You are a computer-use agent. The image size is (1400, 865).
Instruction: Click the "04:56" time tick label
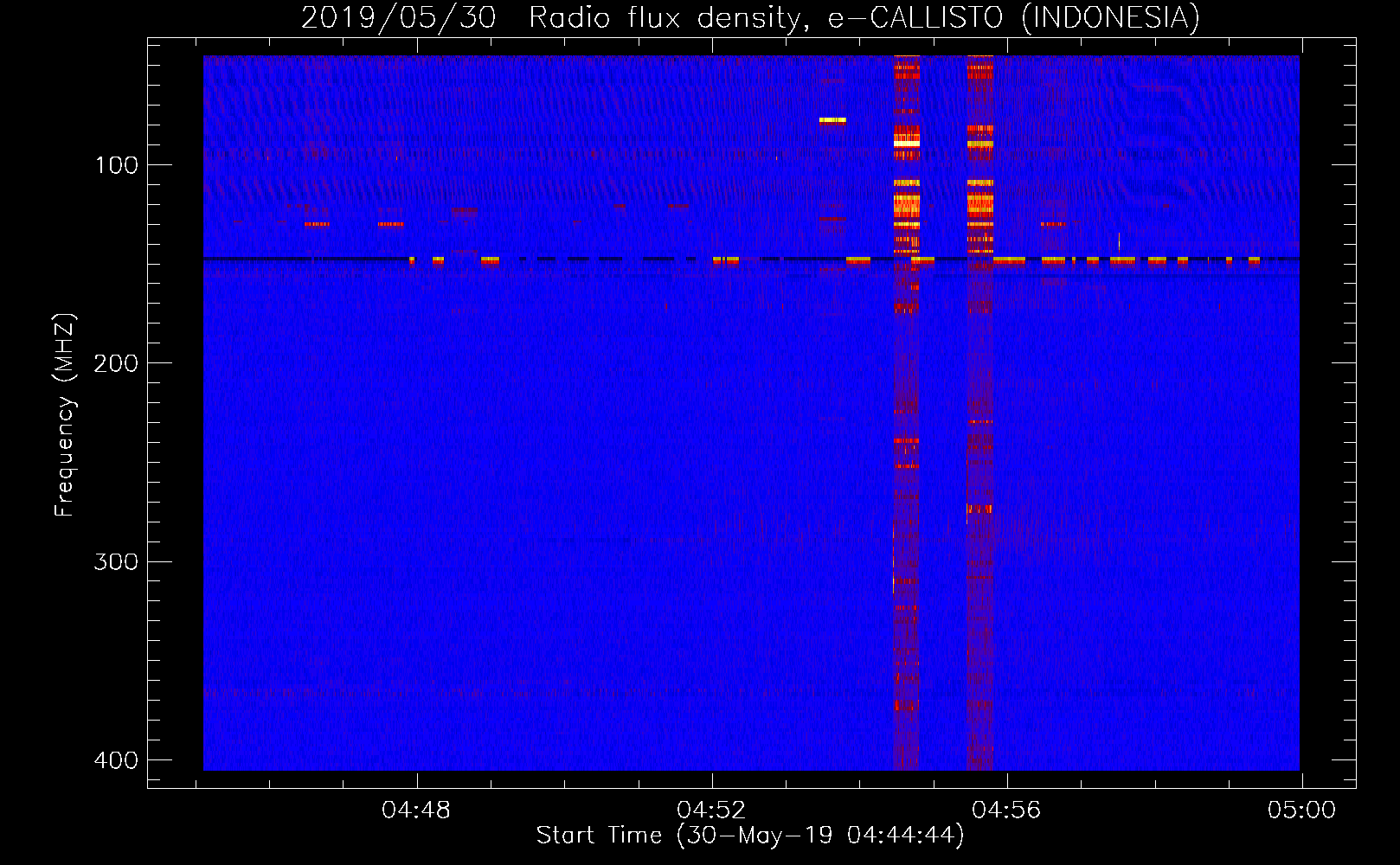click(x=1006, y=811)
